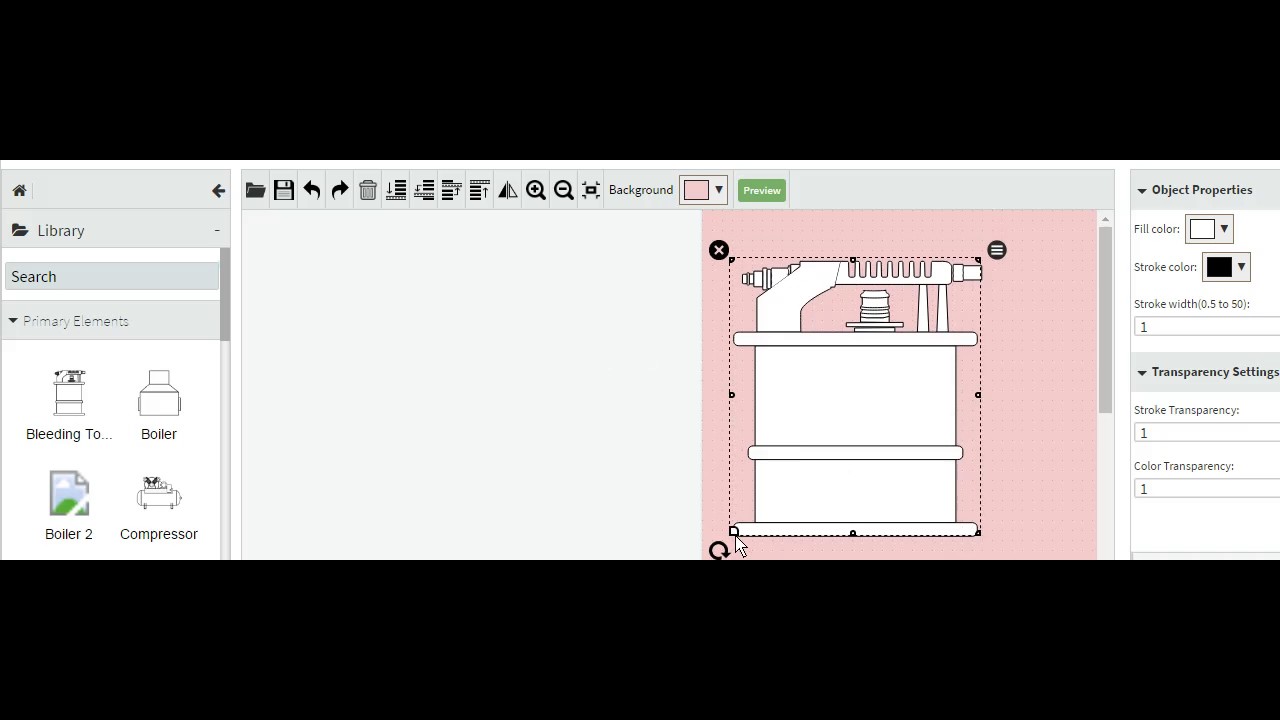The height and width of the screenshot is (720, 1280).
Task: Click the Library folder icon
Action: (20, 230)
